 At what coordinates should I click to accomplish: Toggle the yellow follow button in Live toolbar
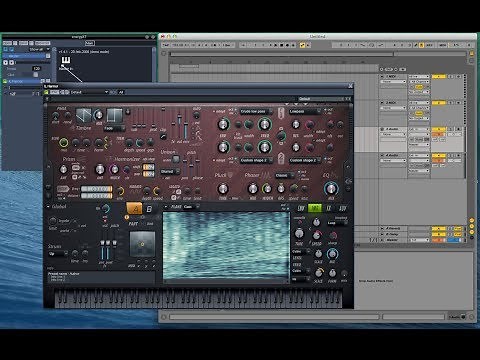coord(303,45)
